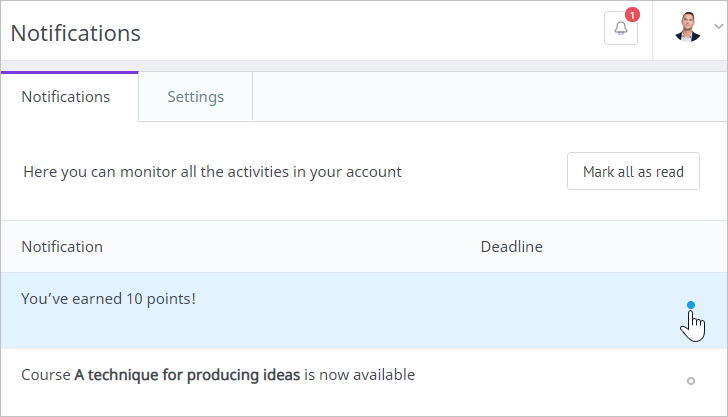This screenshot has height=417, width=728.
Task: Open "A technique for producing ideas" course link
Action: point(187,375)
